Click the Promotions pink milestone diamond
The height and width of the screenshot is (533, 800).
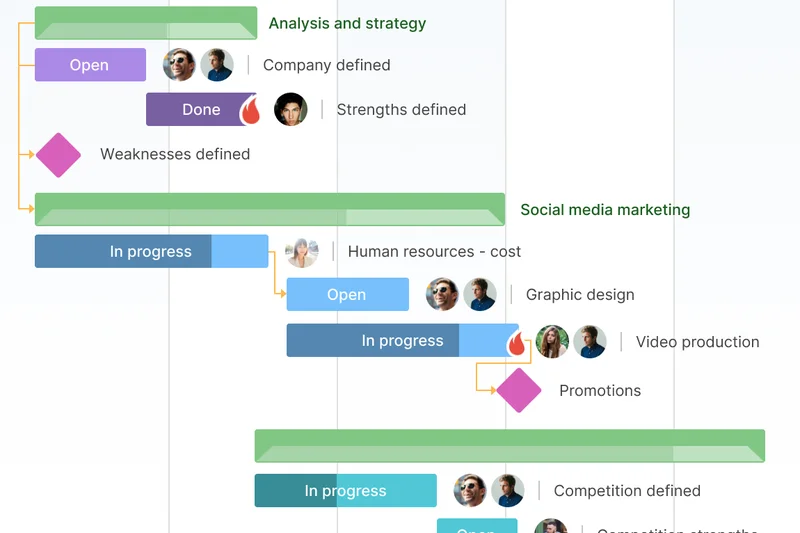[x=518, y=390]
